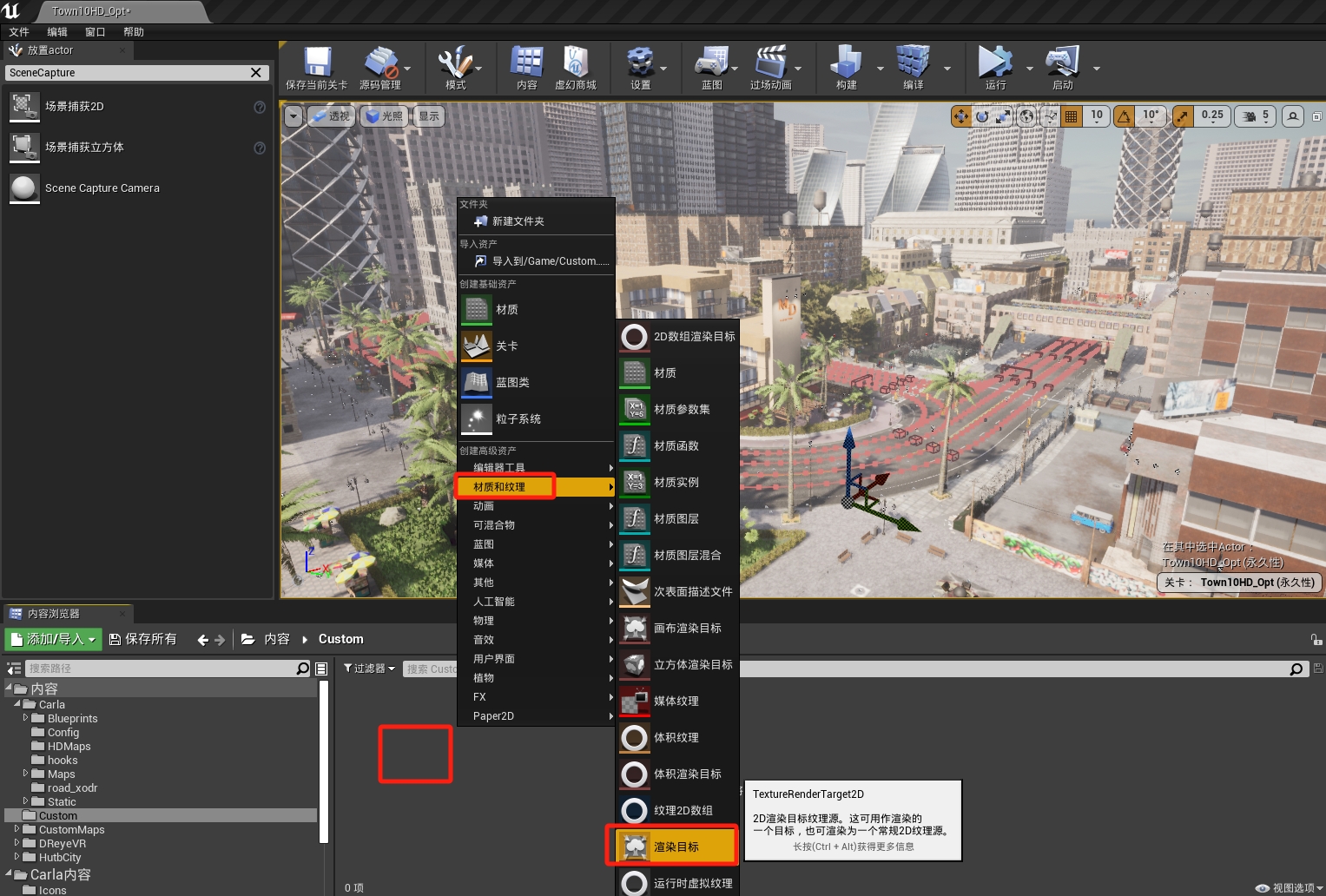
Task: Click the Add/Import (添加/导入) button
Action: click(x=54, y=639)
